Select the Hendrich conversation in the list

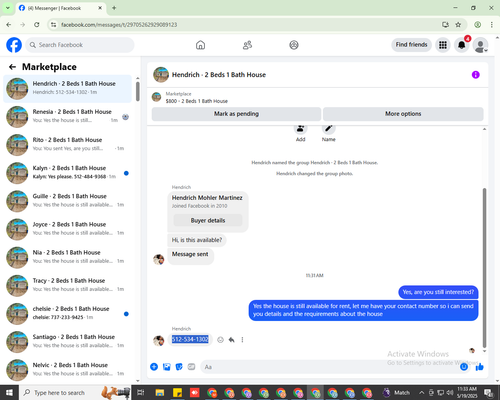point(68,89)
